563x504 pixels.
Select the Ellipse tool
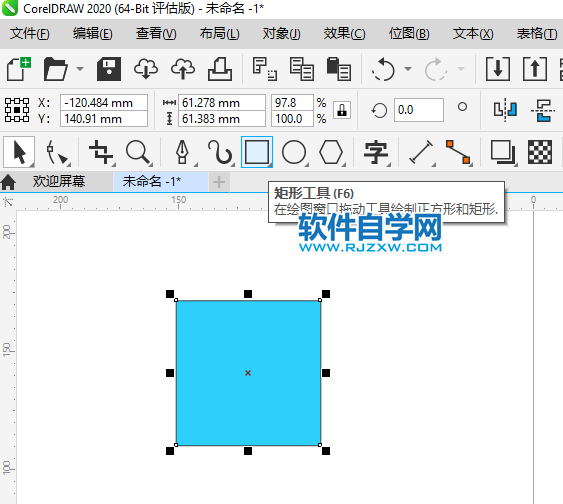point(294,153)
